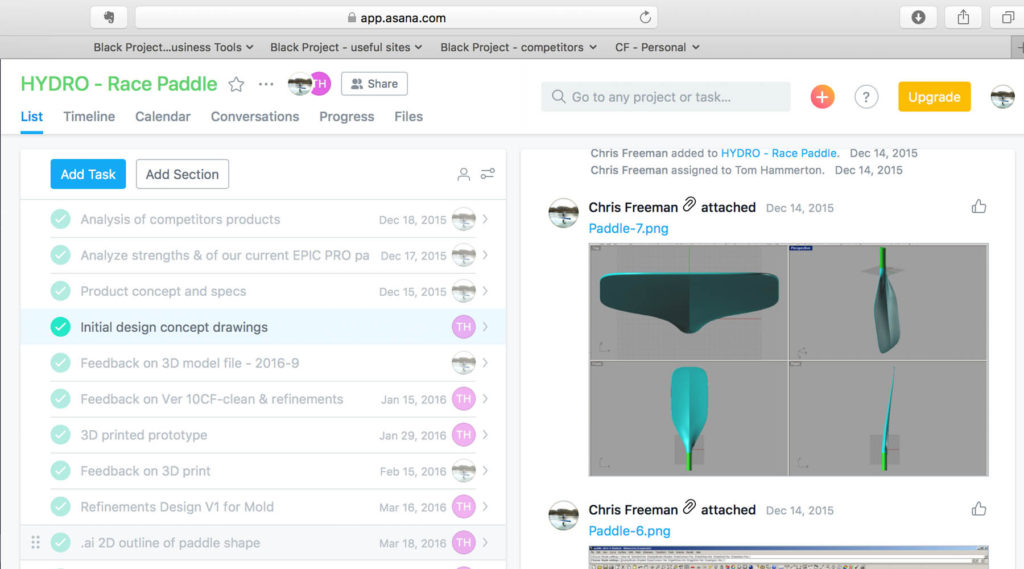
Task: Open the Paddle-7.png attachment link
Action: (x=628, y=229)
